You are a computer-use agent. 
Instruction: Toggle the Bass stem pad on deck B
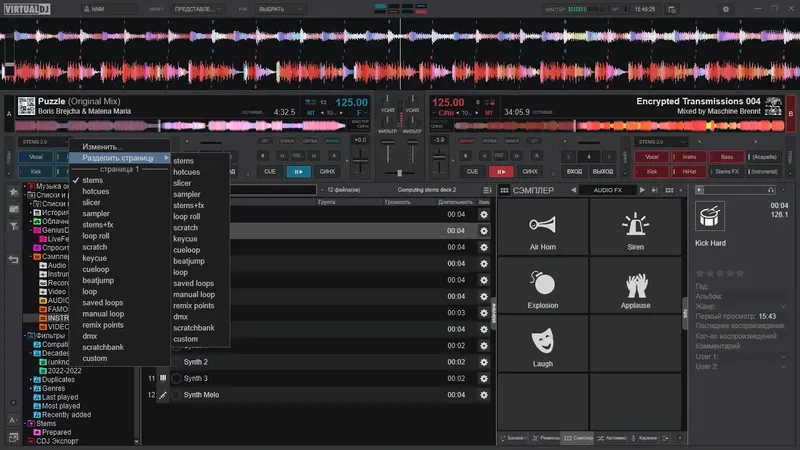[727, 157]
